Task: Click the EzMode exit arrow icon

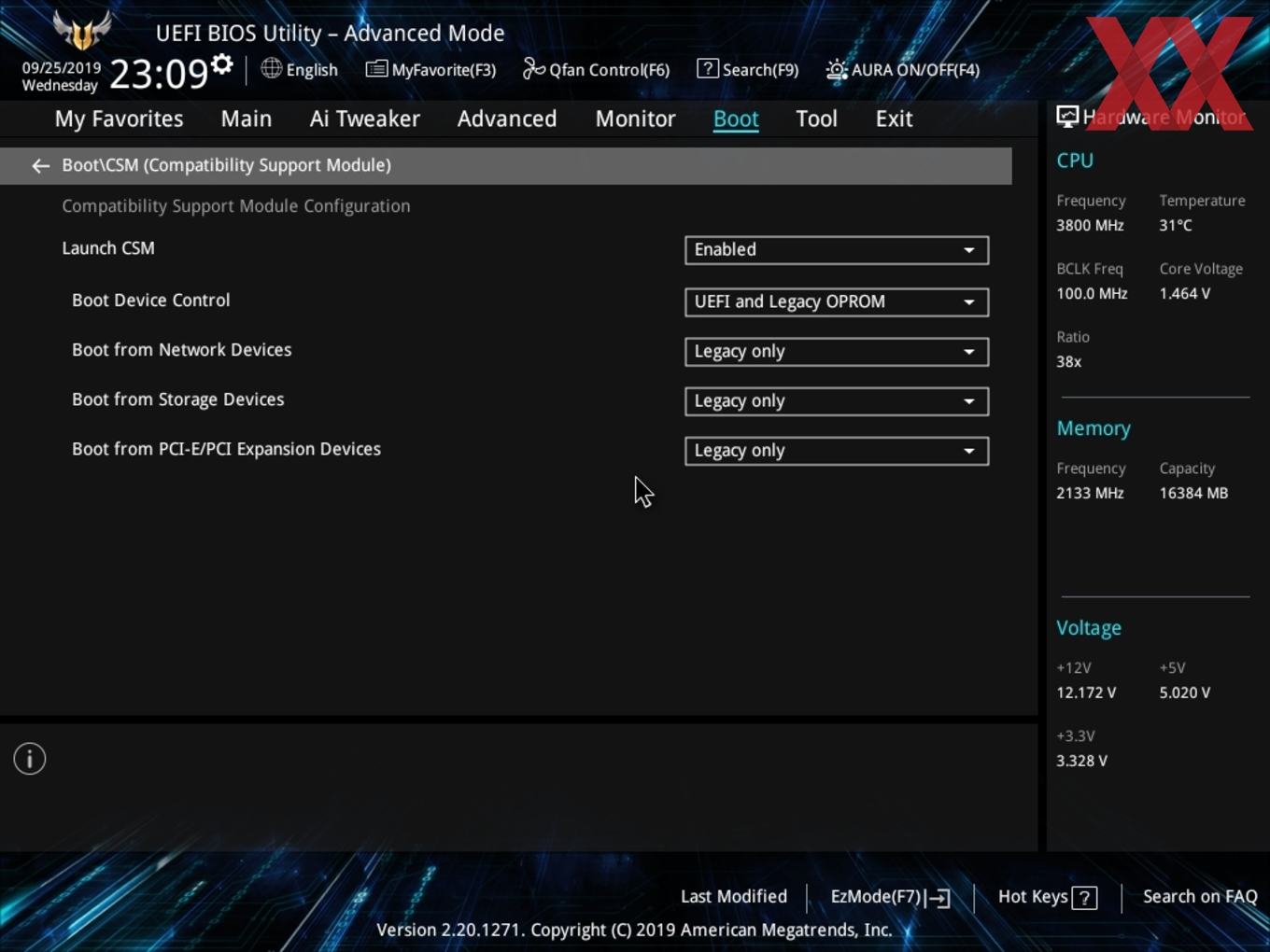Action: (x=939, y=898)
